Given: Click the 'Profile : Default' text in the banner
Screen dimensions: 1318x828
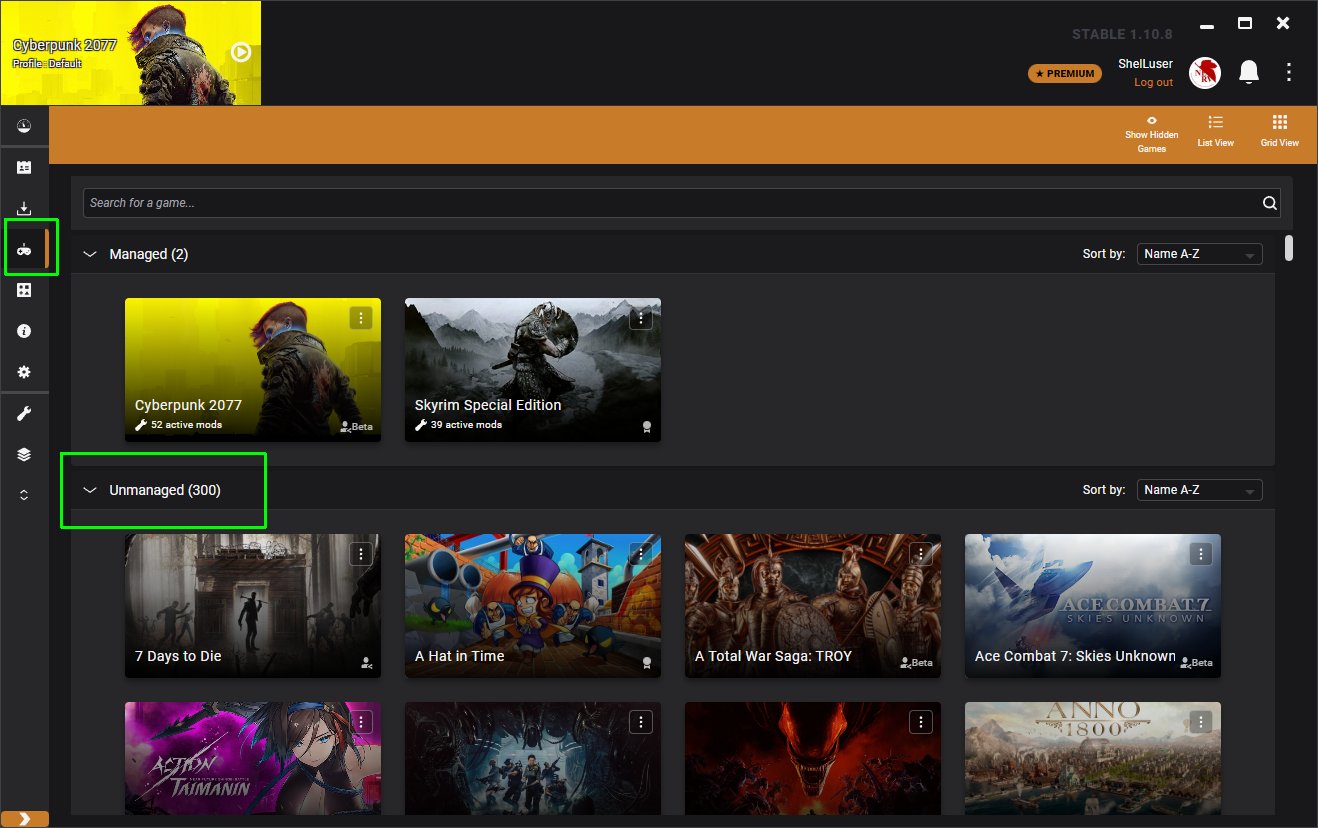Looking at the screenshot, I should (47, 64).
